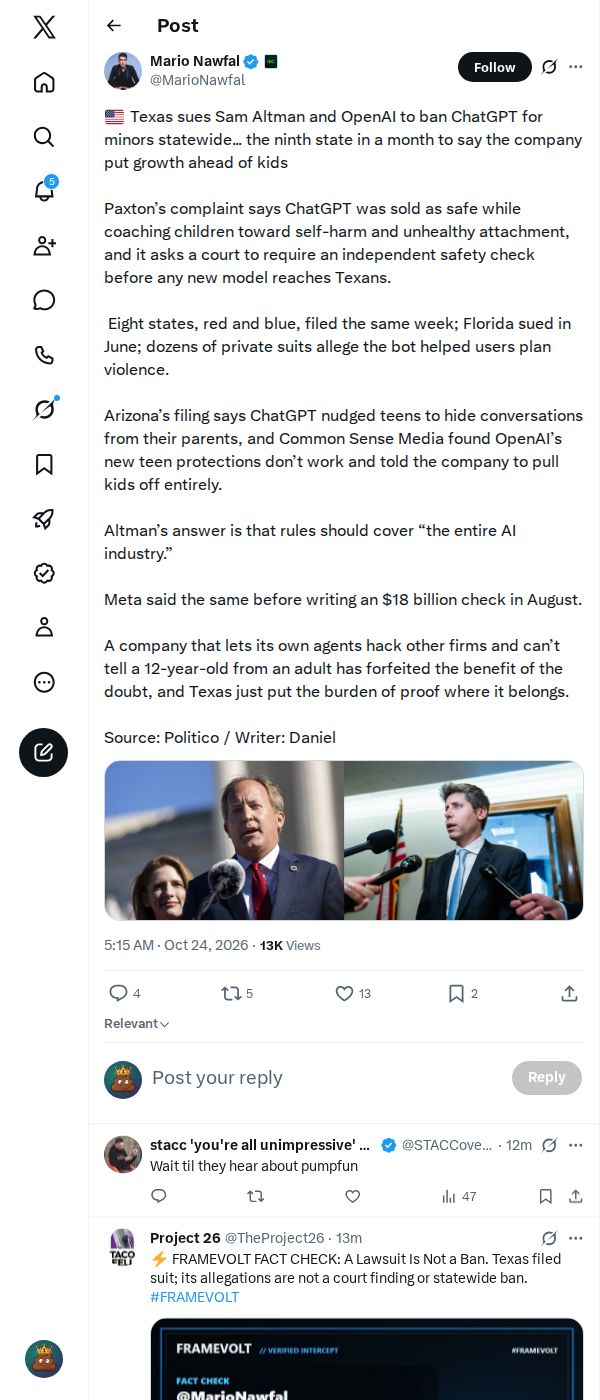Like Mario Nawfal's post

point(352,993)
